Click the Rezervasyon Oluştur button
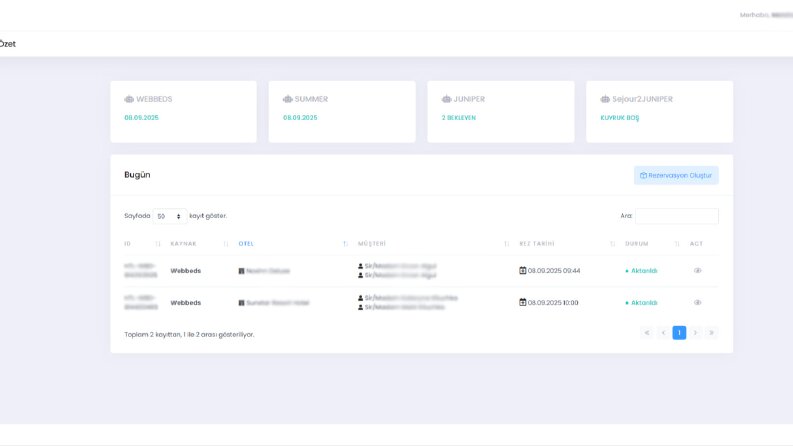The width and height of the screenshot is (793, 446). tap(676, 175)
